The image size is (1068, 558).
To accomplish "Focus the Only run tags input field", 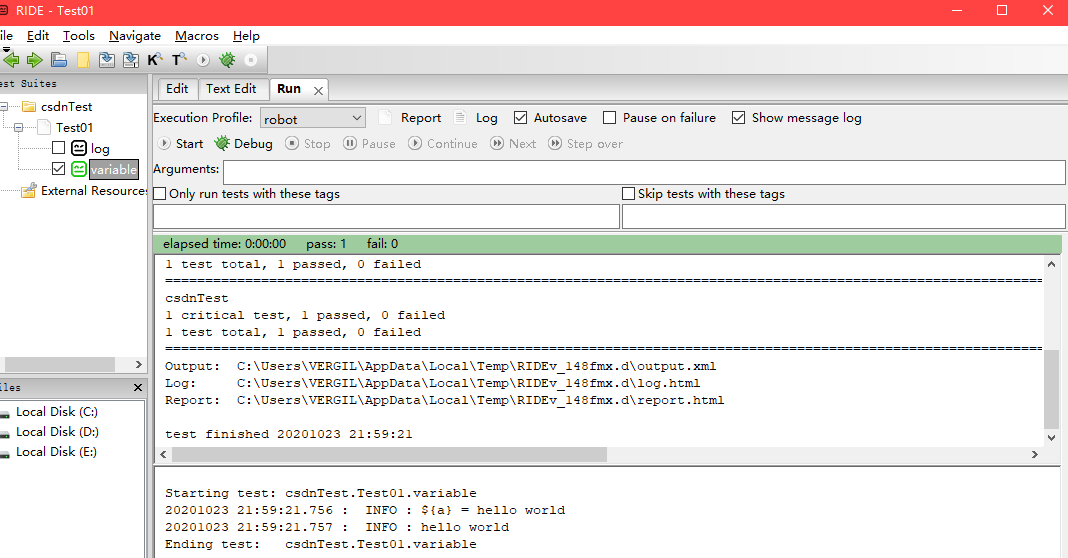I will click(x=386, y=217).
